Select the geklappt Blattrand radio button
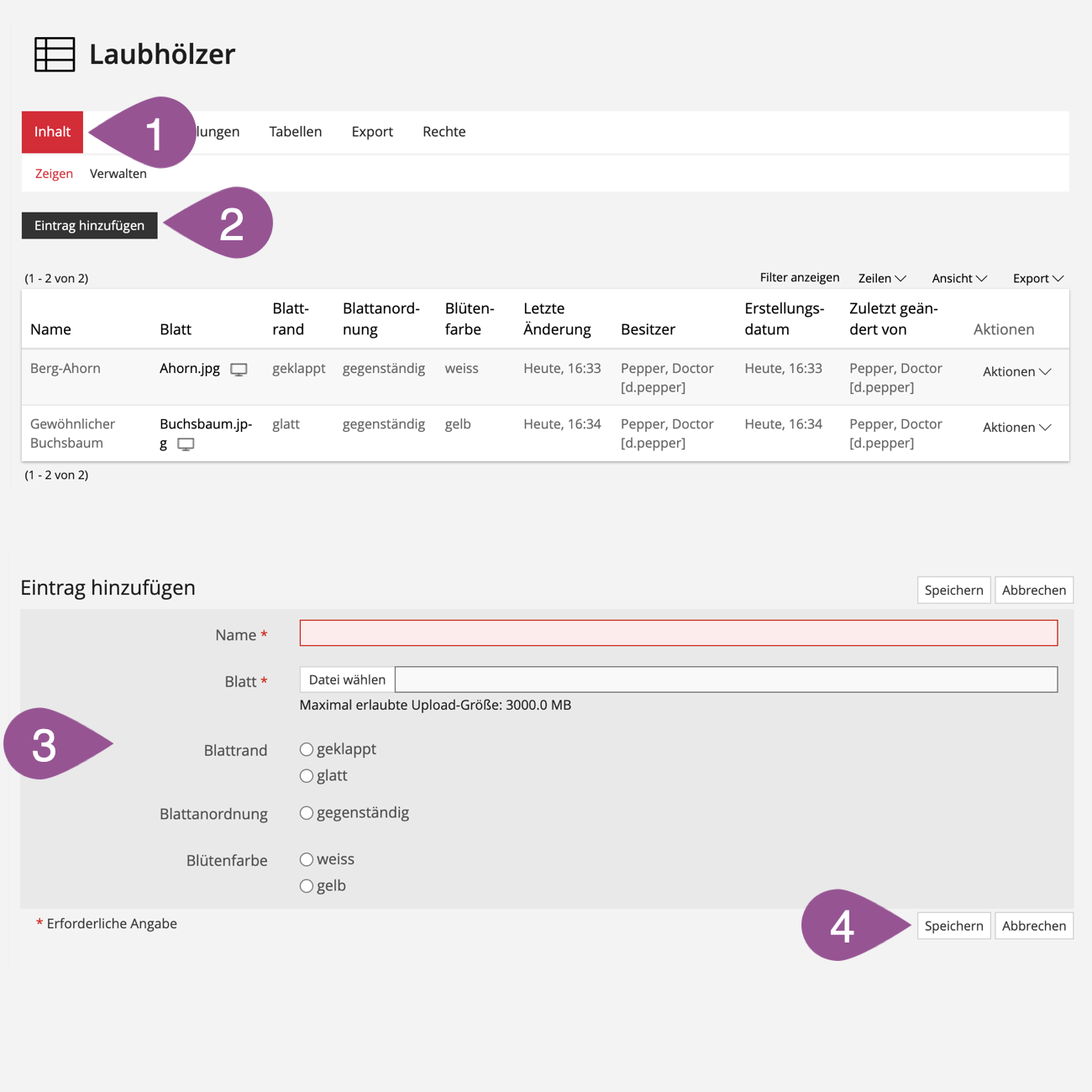Screen dimensions: 1092x1092 (307, 749)
